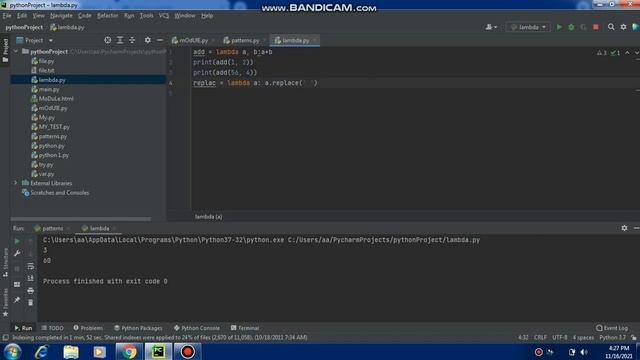Open the lambda run configuration dropdown
The image size is (640, 360).
point(528,27)
